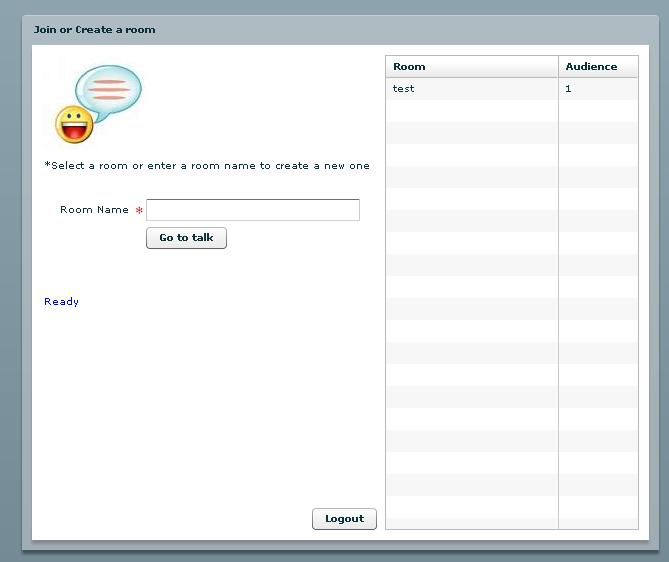
Task: Click divider between Room and Audience headers
Action: (x=558, y=67)
